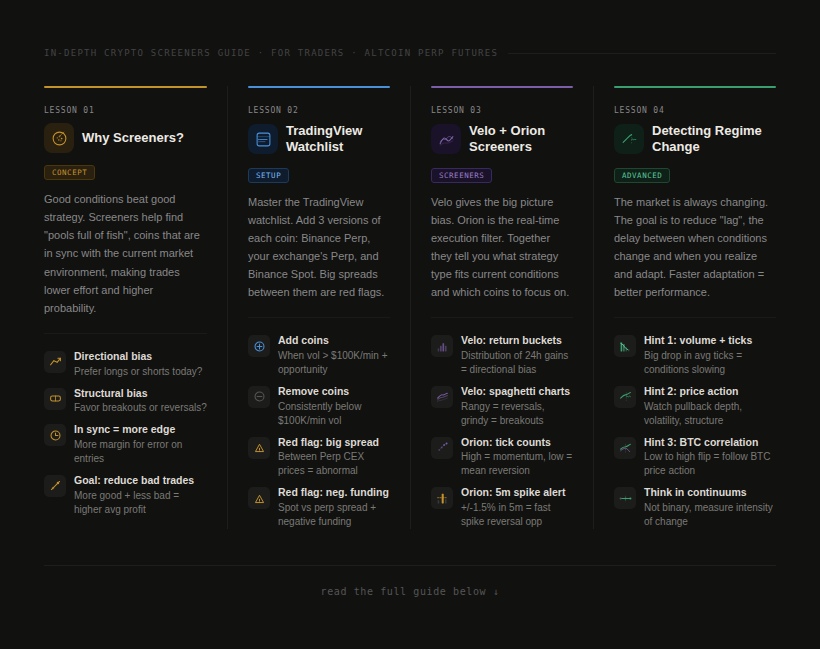Click the TradingView Watchlist list icon
The image size is (820, 649).
pos(263,139)
